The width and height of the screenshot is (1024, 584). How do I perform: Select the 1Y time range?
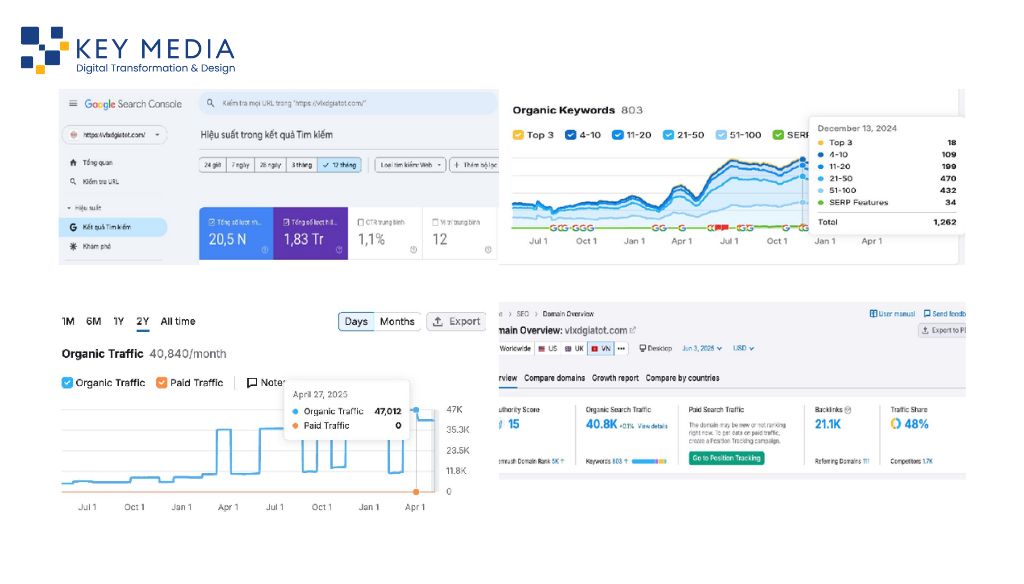coord(118,321)
